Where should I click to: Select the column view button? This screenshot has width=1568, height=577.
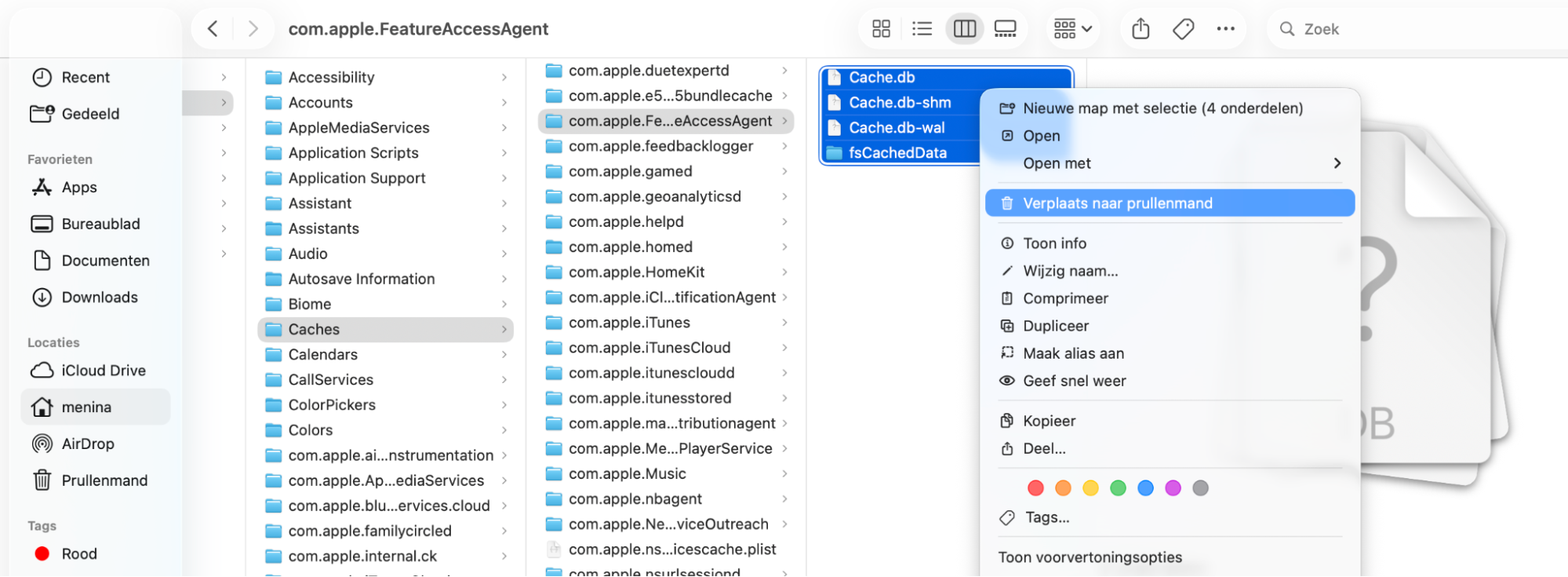pos(964,29)
